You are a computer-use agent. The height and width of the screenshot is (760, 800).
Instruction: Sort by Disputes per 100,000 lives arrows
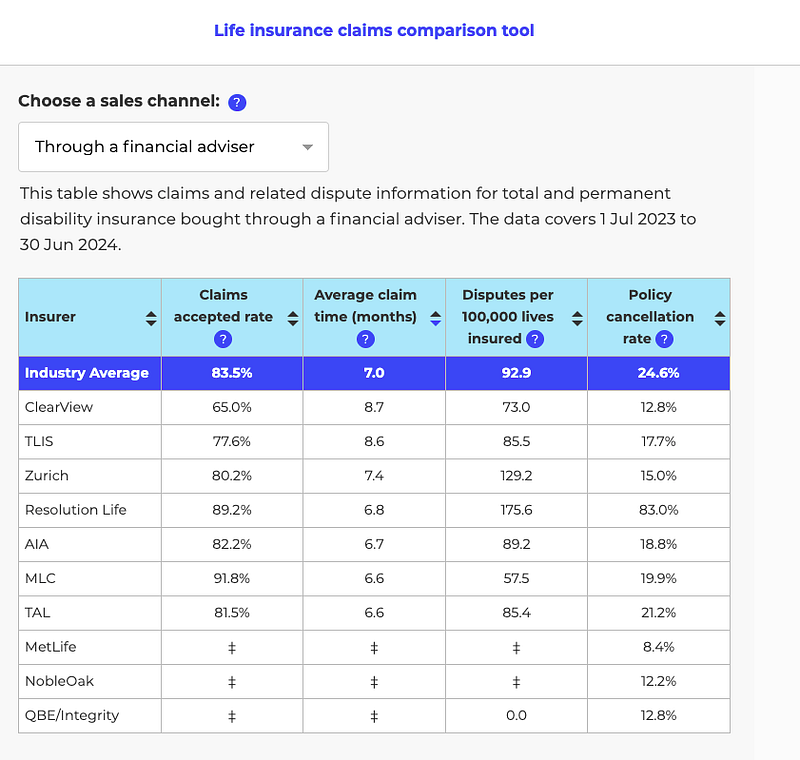coord(577,318)
